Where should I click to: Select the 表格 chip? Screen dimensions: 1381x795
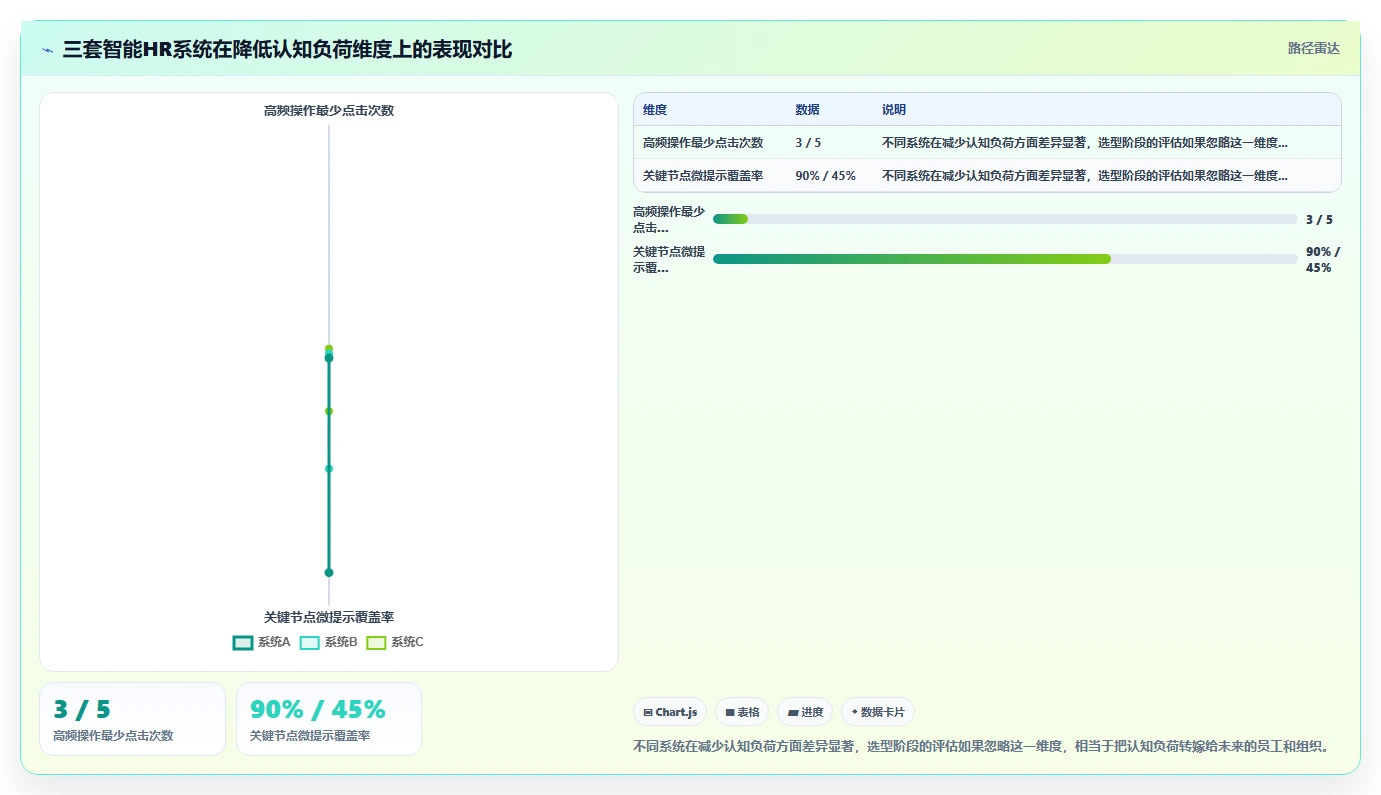[742, 712]
